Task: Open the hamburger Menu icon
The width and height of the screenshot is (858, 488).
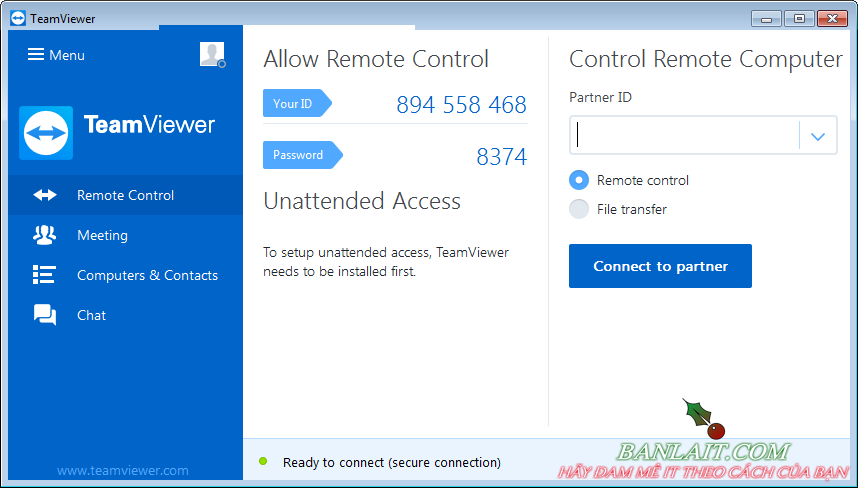Action: (36, 55)
